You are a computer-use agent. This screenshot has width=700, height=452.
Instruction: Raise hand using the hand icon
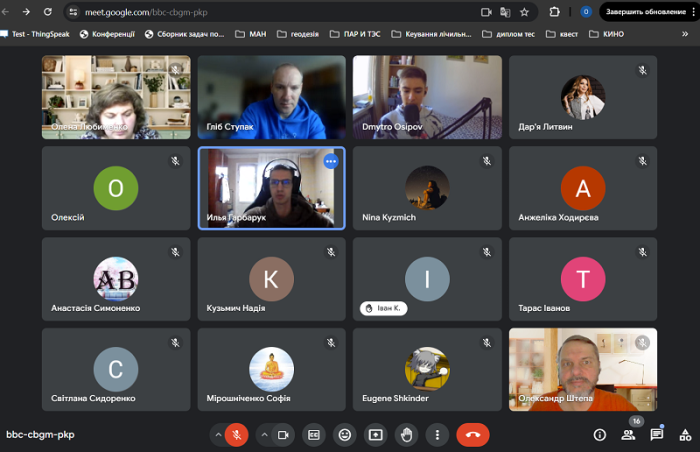tap(406, 435)
